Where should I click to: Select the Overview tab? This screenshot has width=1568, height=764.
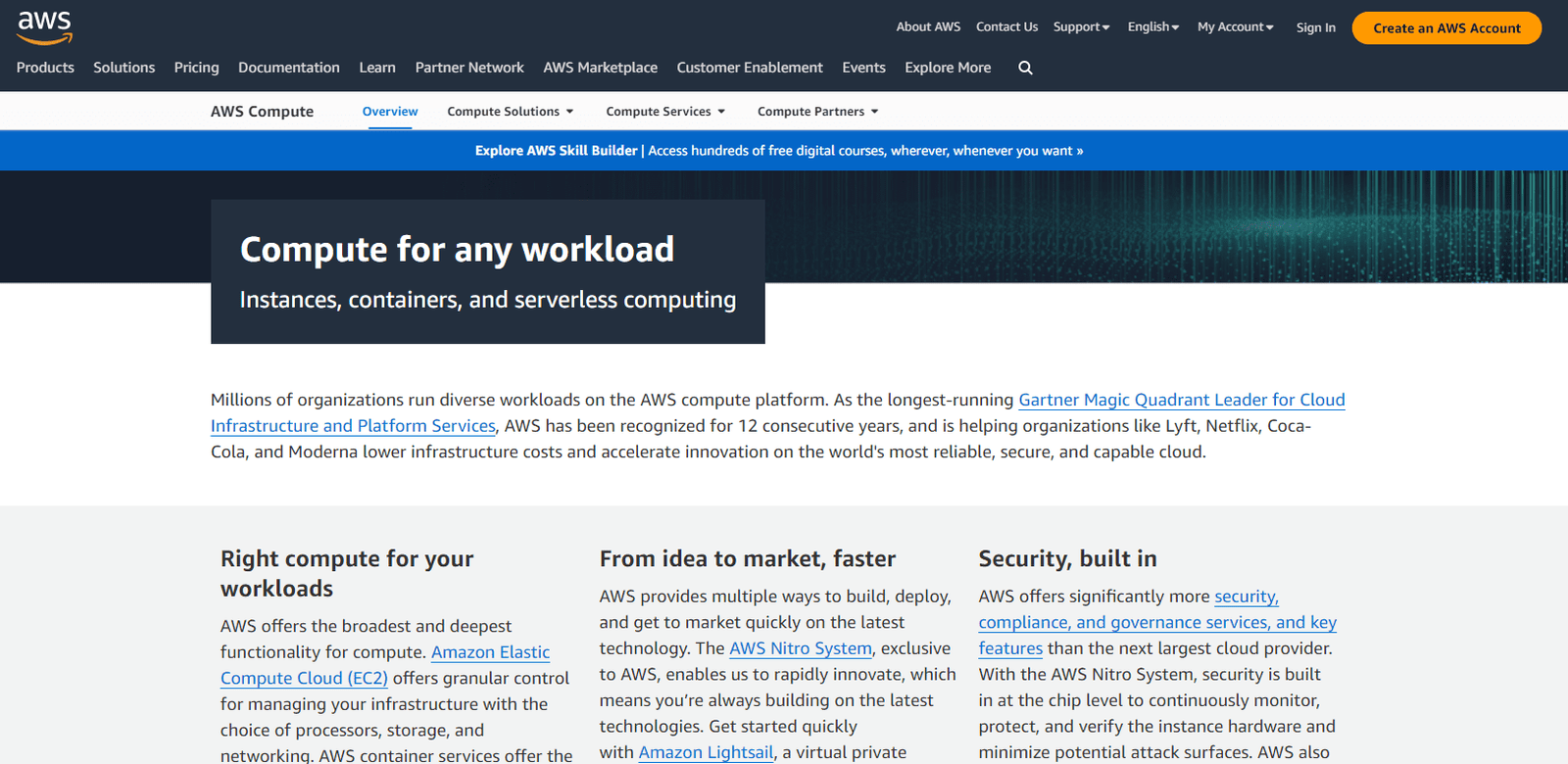[390, 112]
